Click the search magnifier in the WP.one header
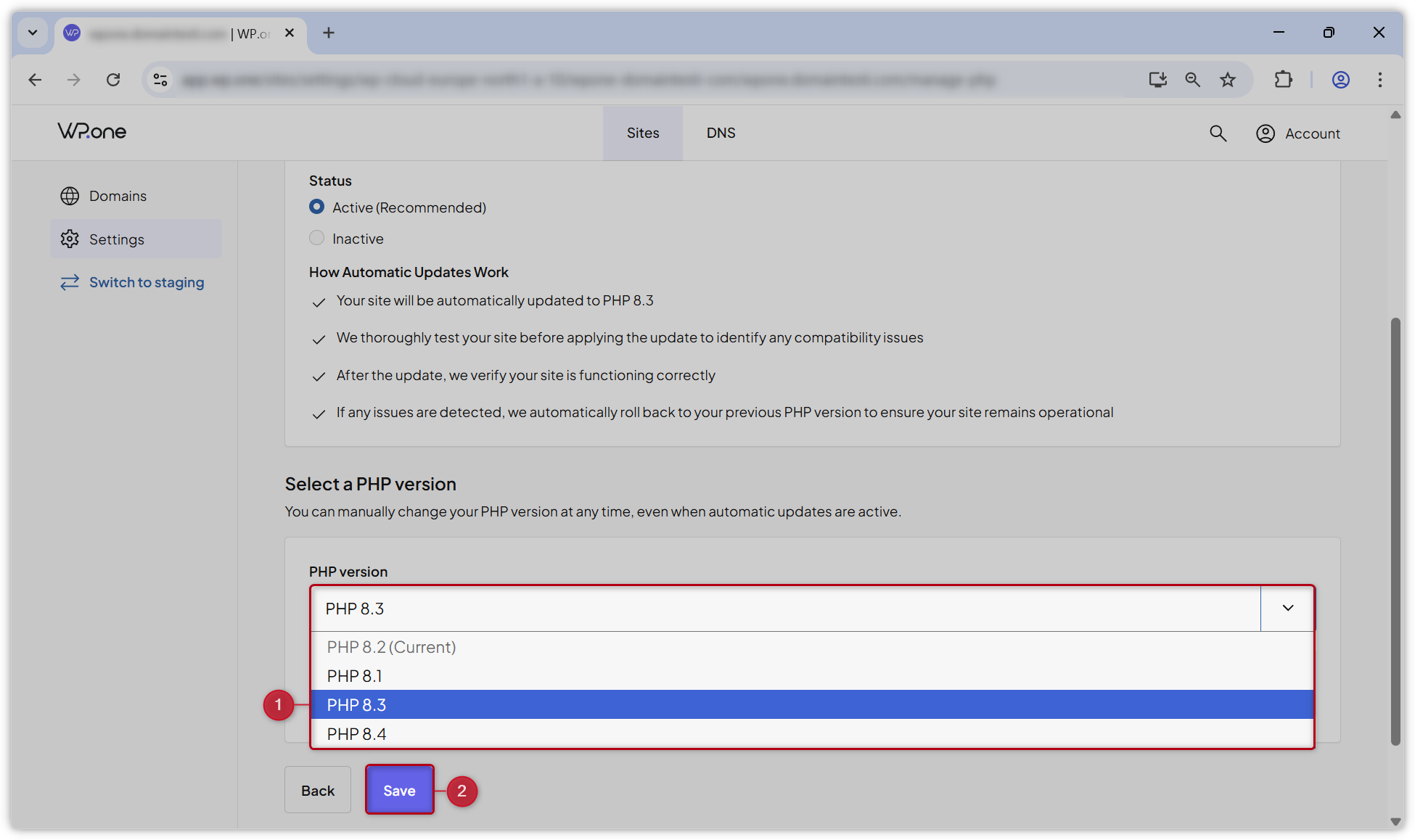Viewport: 1415px width, 840px height. pos(1218,133)
